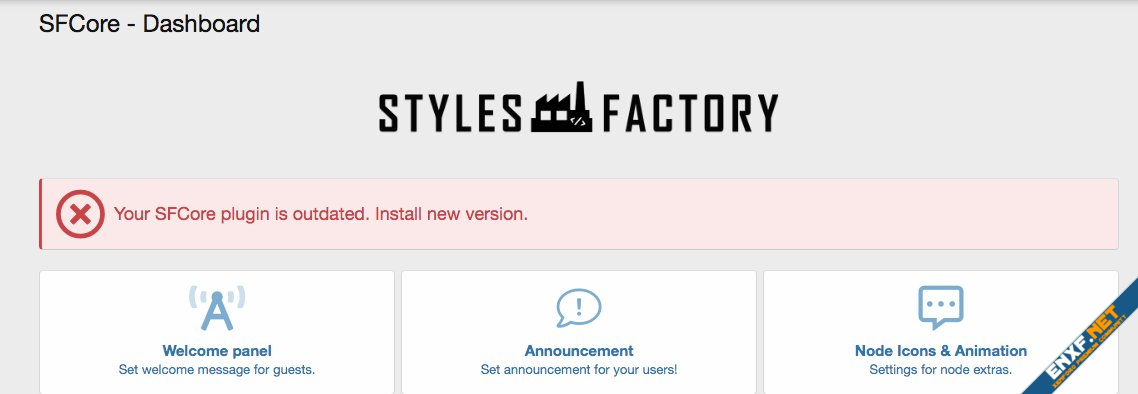Click the dark red left edge of alert

pyautogui.click(x=41, y=214)
